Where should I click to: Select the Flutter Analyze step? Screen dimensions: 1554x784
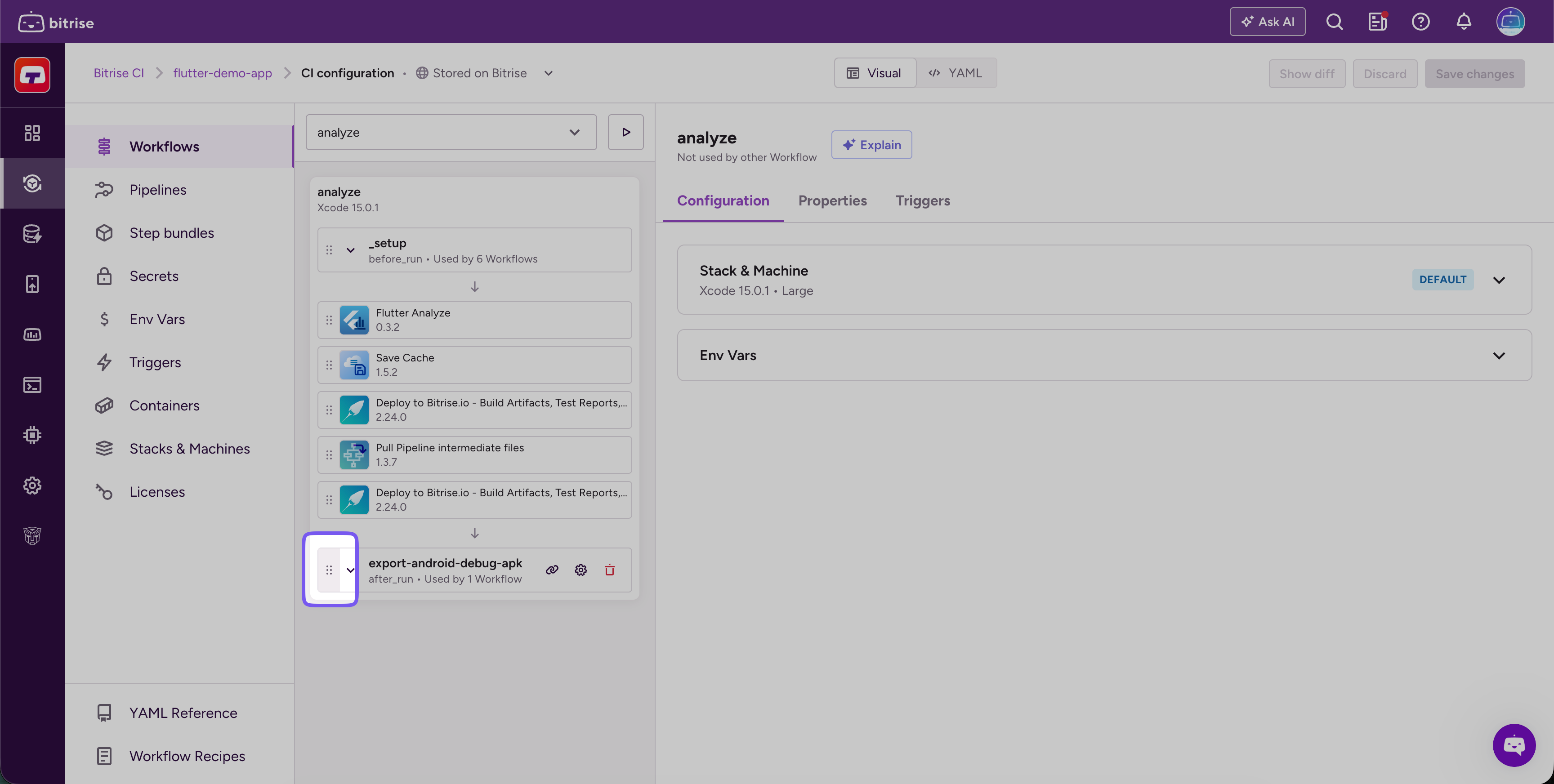point(475,320)
